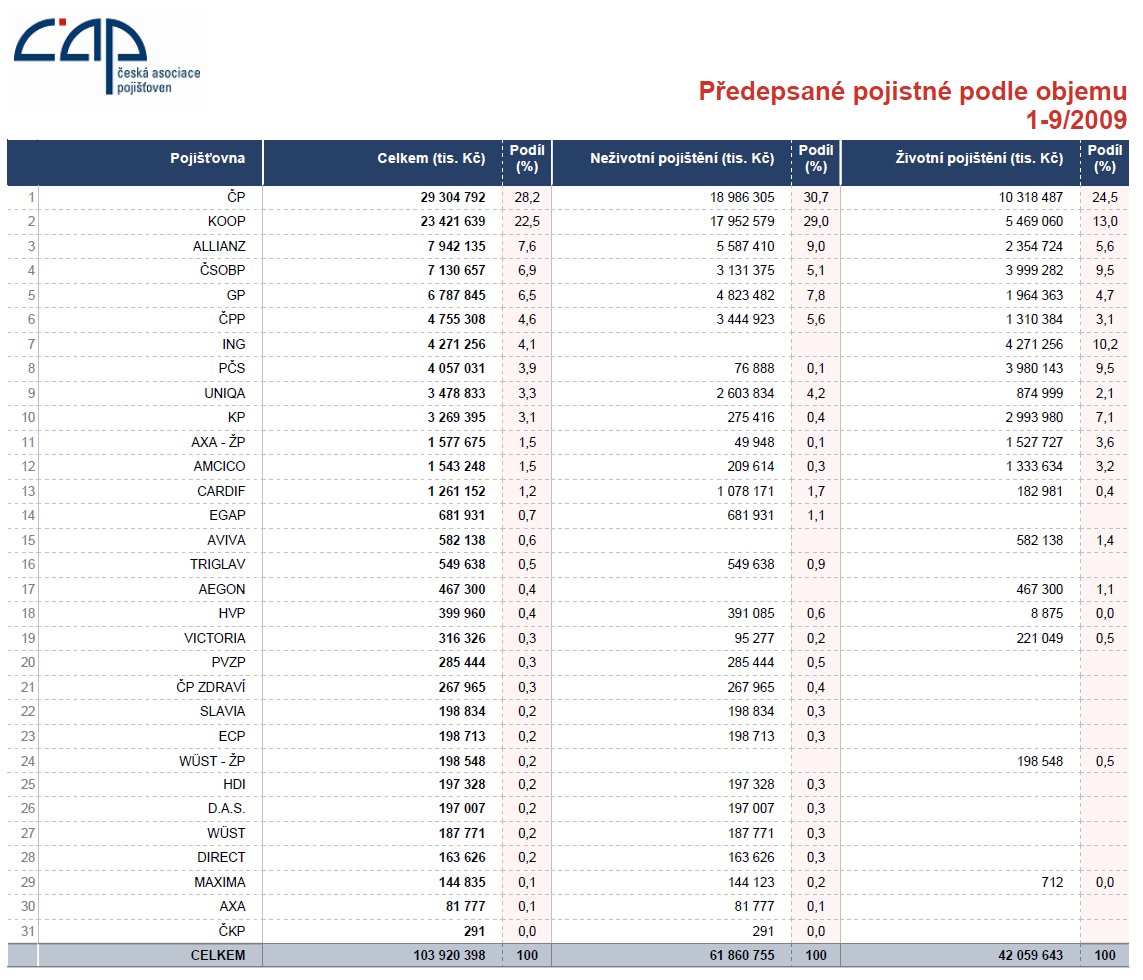
Task: Select ALLIANZ total 7 942 135
Action: pos(456,246)
